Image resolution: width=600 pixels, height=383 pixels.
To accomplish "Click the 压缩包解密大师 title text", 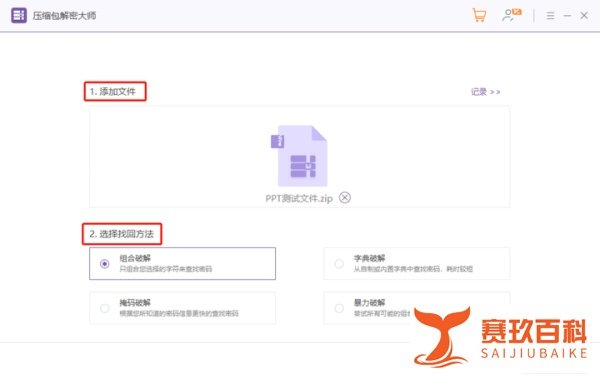I will [x=64, y=16].
